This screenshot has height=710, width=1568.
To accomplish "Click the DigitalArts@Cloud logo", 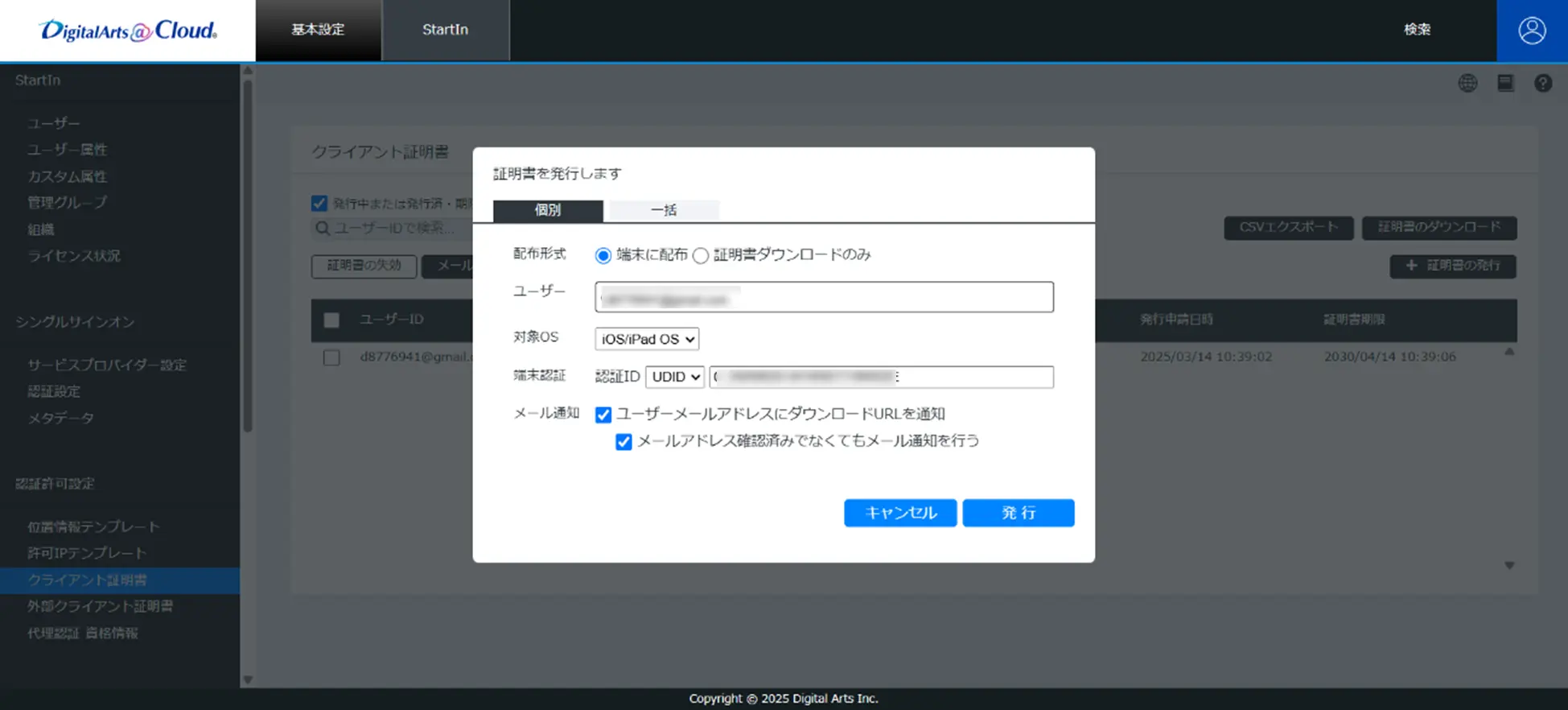I will (128, 31).
